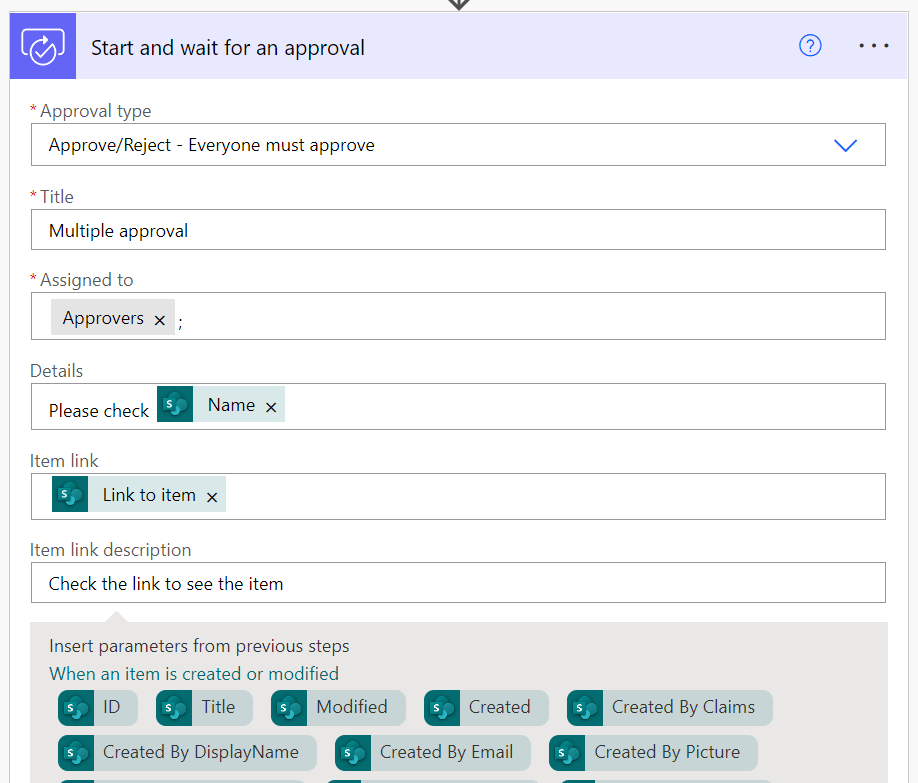Click the SharePoint icon beside Modified
The height and width of the screenshot is (783, 918).
(x=289, y=707)
